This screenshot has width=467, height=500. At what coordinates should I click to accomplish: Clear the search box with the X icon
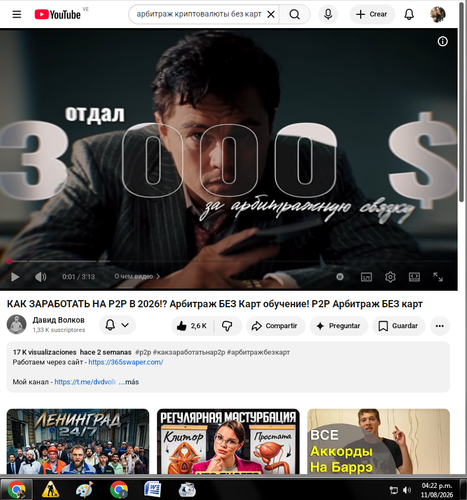271,14
